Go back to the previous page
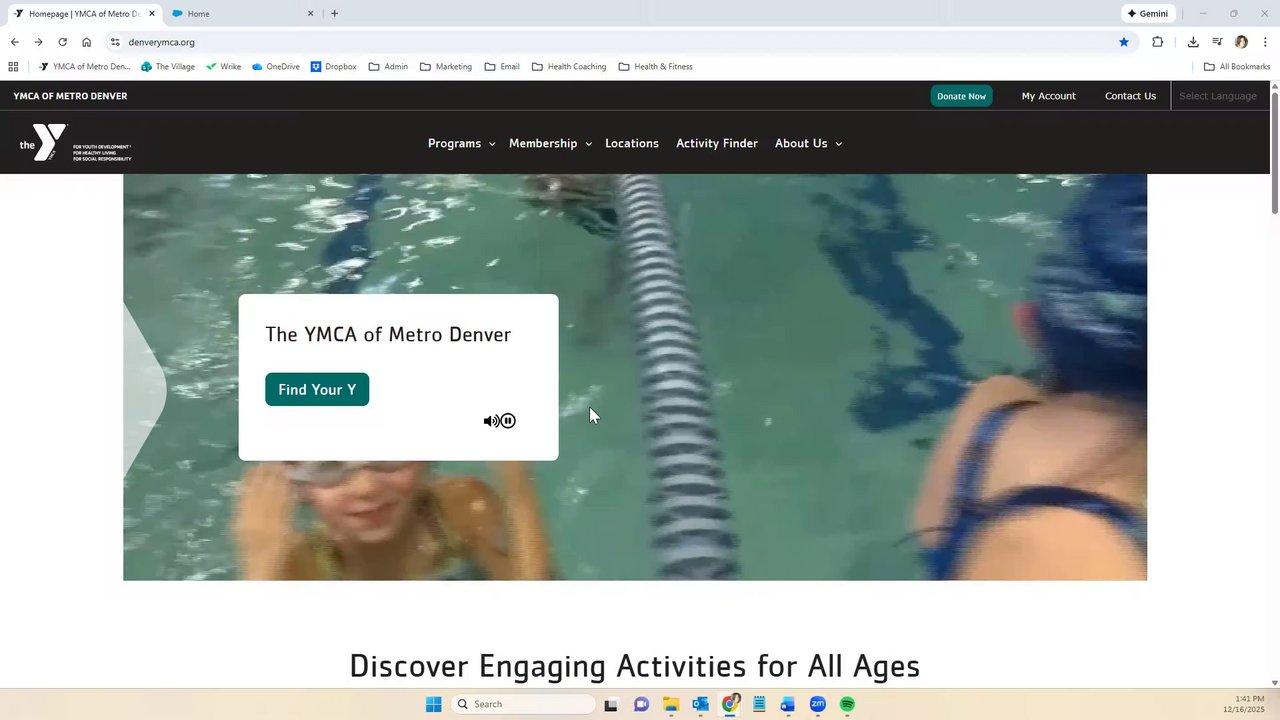 coord(14,42)
